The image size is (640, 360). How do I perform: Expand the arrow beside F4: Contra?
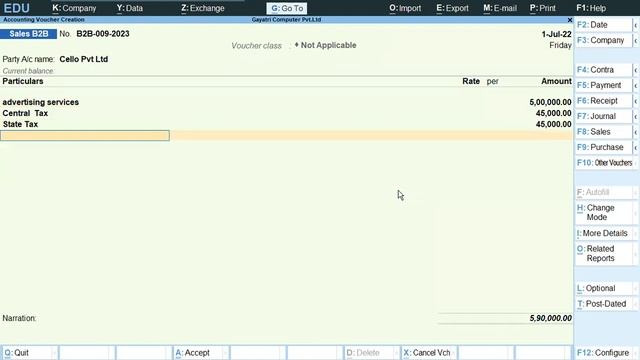point(636,70)
